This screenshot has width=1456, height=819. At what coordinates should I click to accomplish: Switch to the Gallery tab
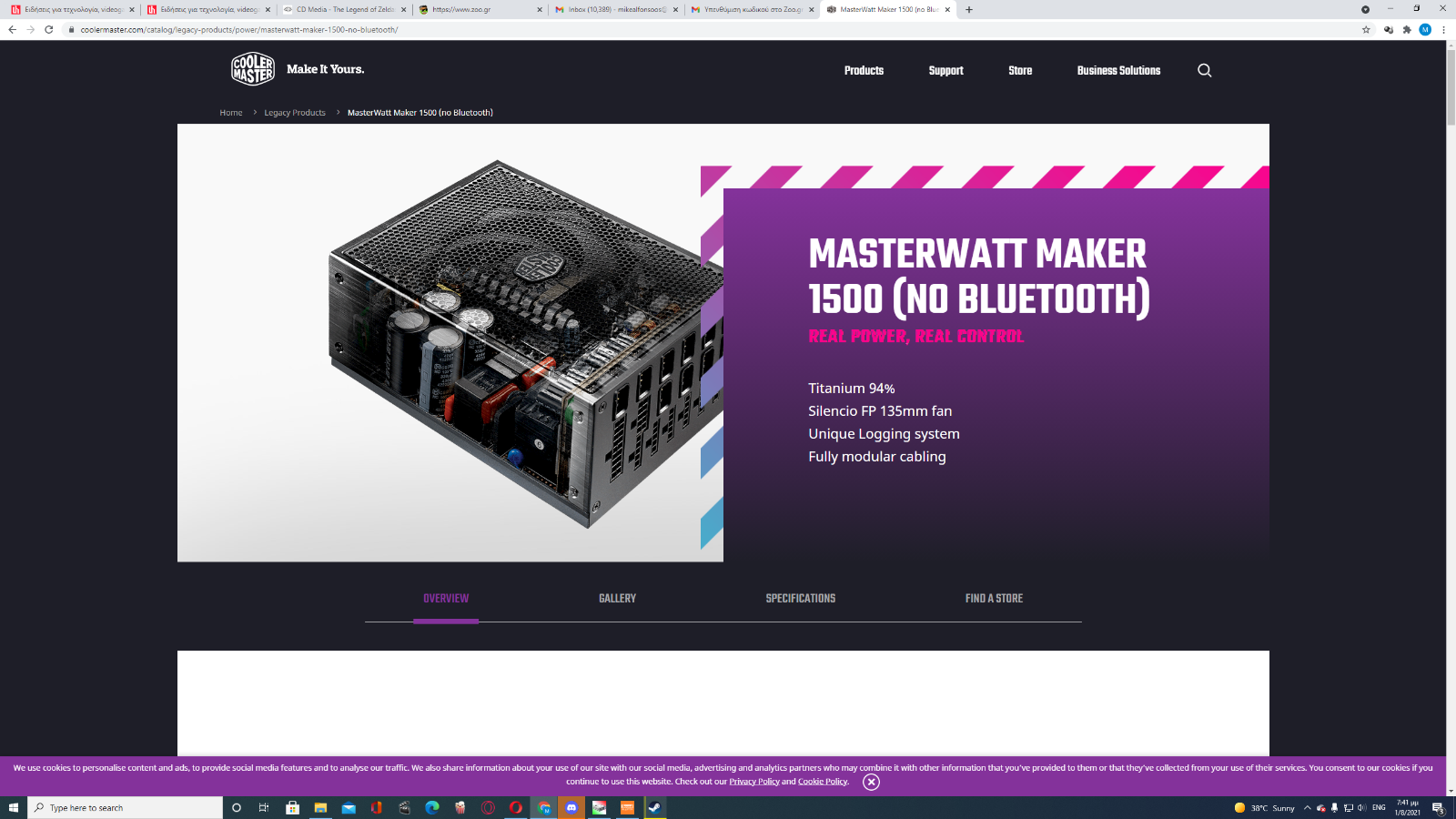[x=617, y=599]
